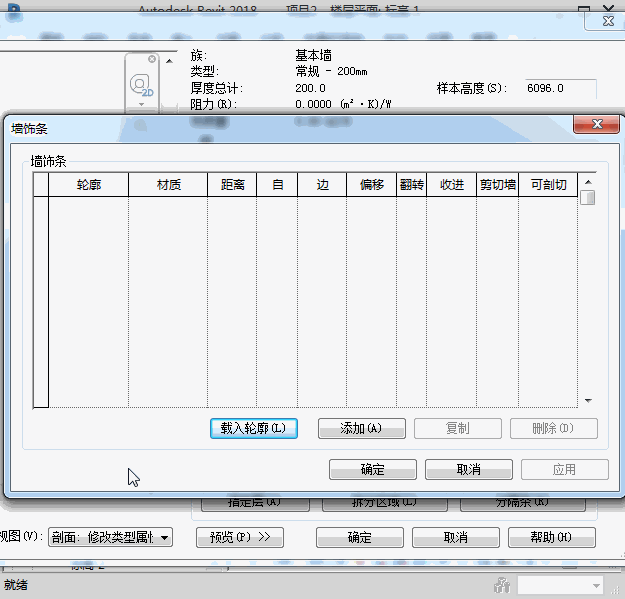Click 取消 in the bottom assembly dialog
Image resolution: width=625 pixels, height=599 pixels.
455,538
